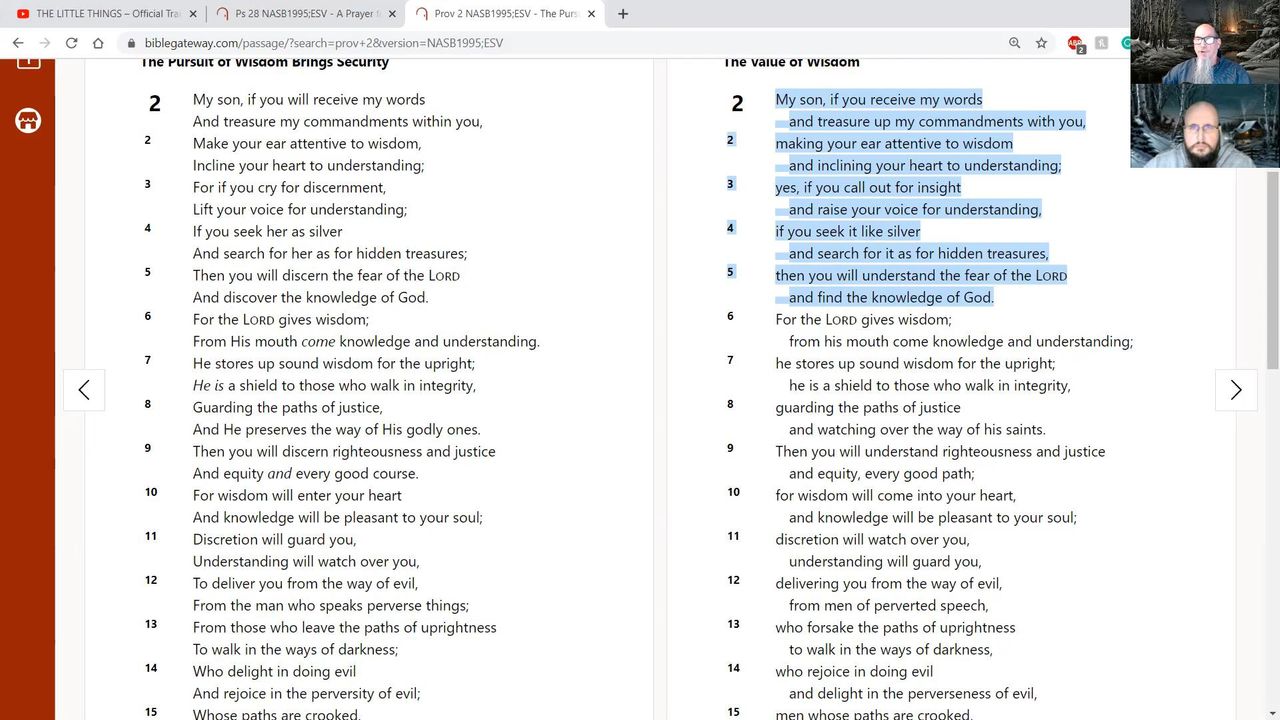The width and height of the screenshot is (1280, 720).
Task: Go to previous chapter with left chevron
Action: [84, 390]
